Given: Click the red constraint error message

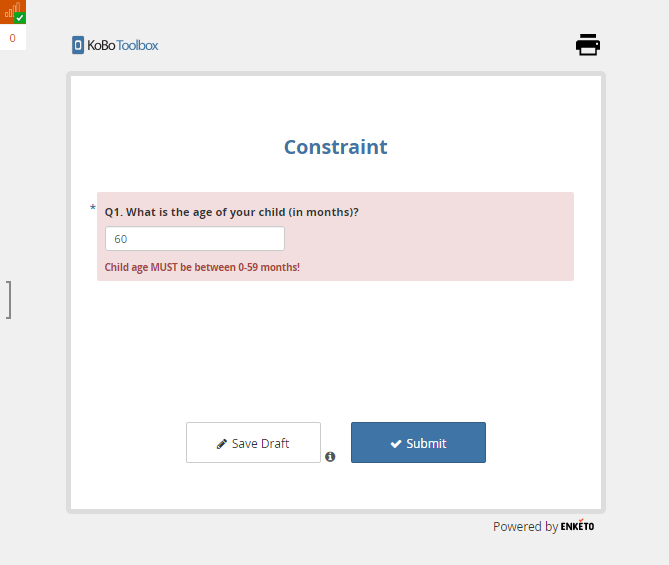Looking at the screenshot, I should (202, 267).
